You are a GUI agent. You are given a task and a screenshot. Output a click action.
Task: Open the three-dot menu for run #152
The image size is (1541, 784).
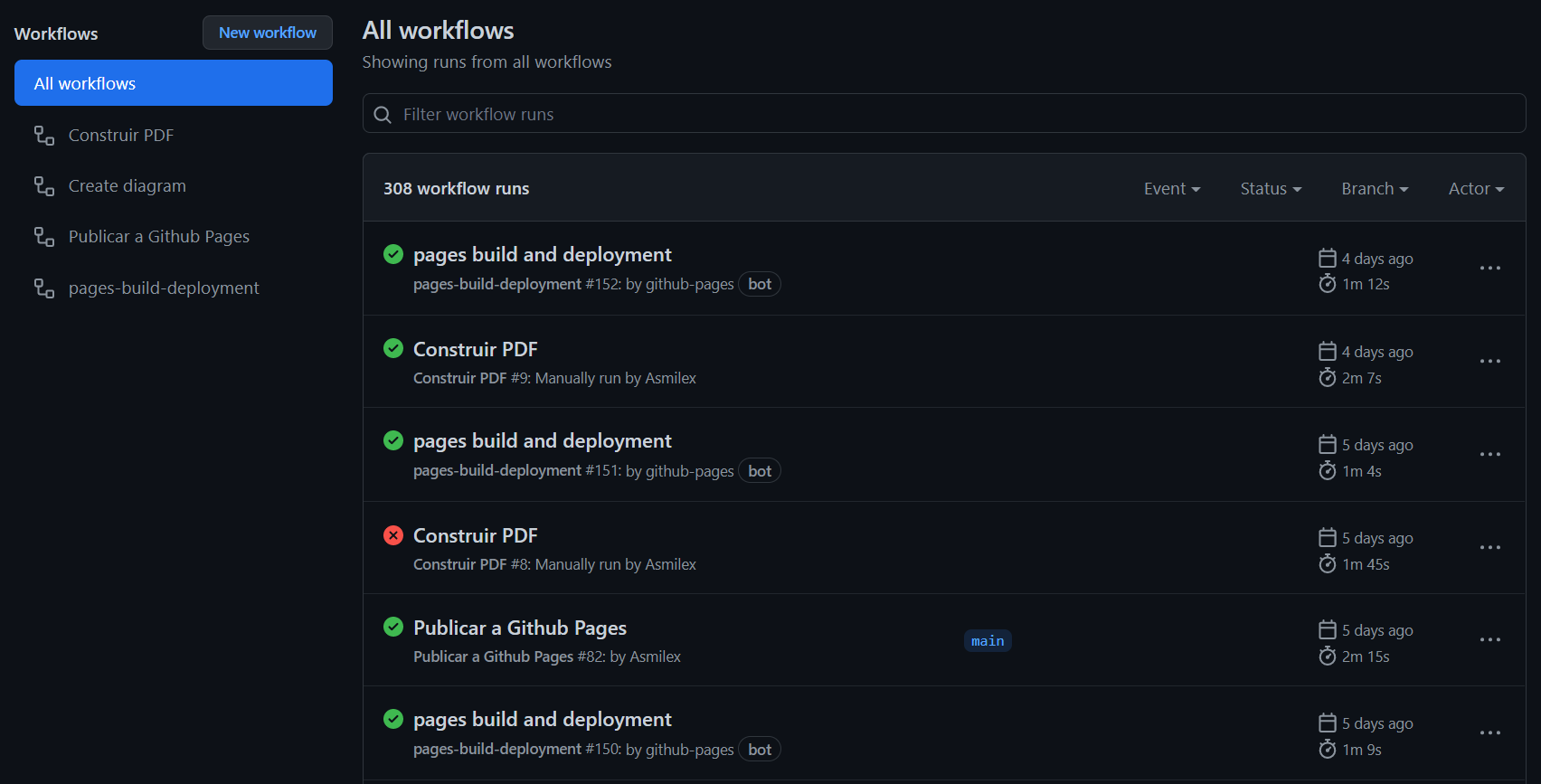click(1490, 268)
